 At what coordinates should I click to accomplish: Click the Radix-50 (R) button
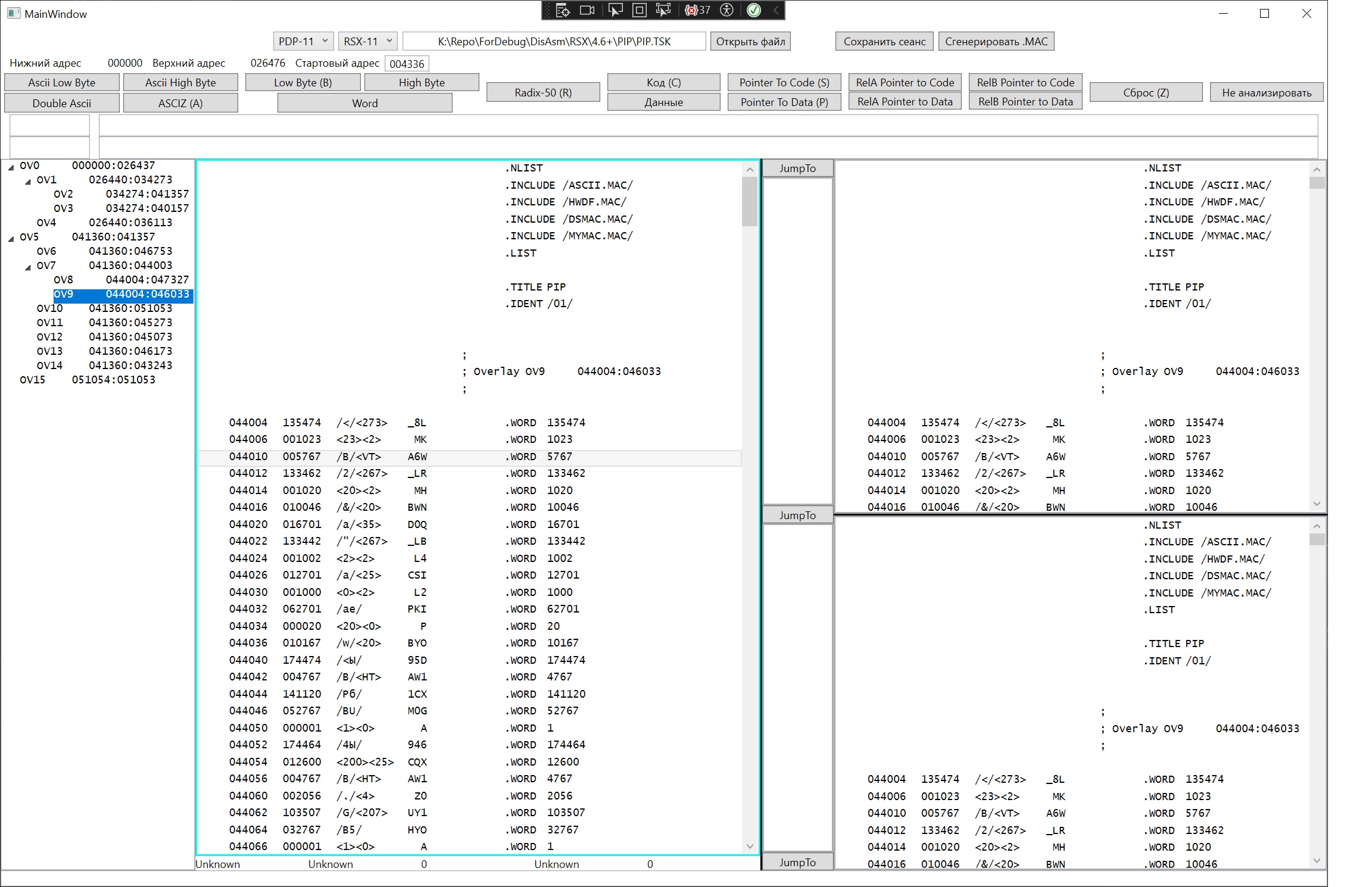(x=542, y=92)
